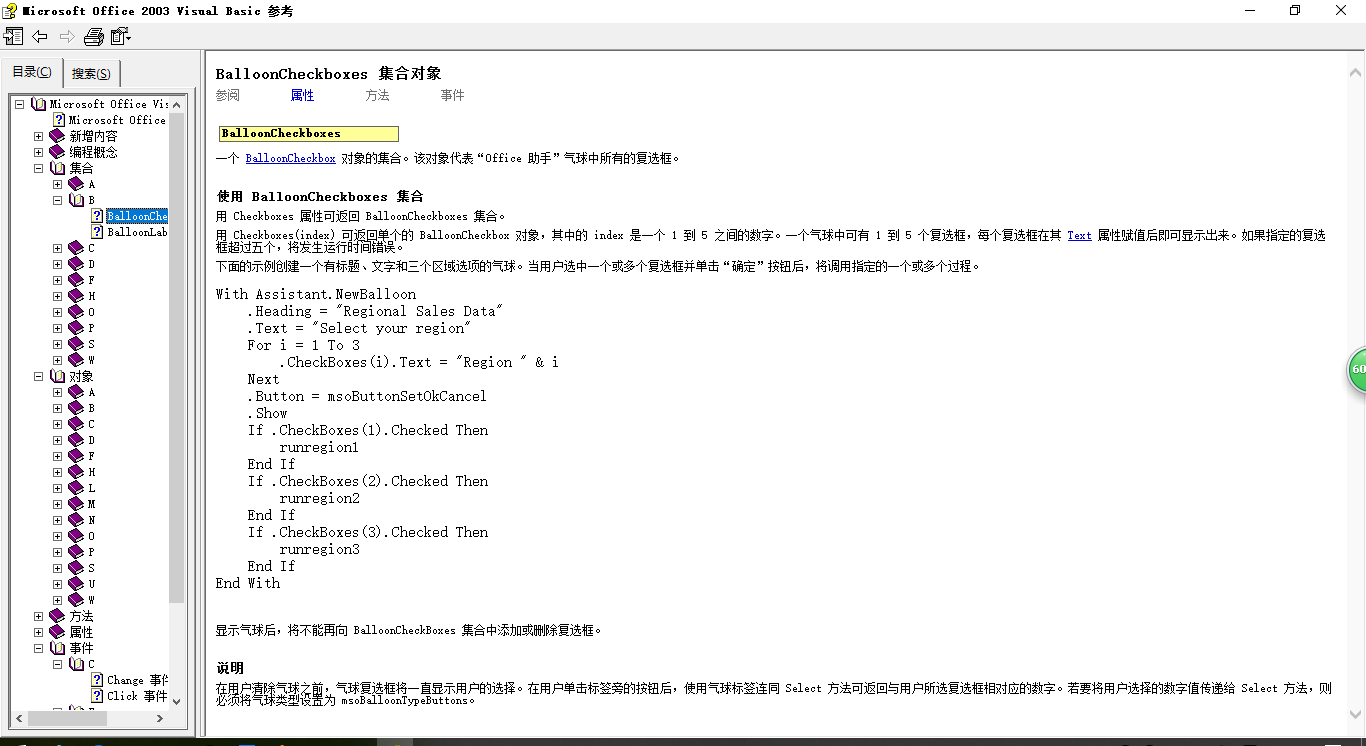The width and height of the screenshot is (1366, 746).
Task: Click the grayed Forward arrow icon
Action: [66, 36]
